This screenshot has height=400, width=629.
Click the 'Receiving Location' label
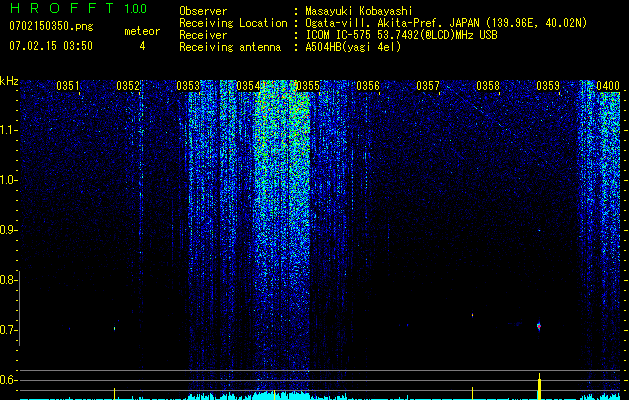point(233,23)
